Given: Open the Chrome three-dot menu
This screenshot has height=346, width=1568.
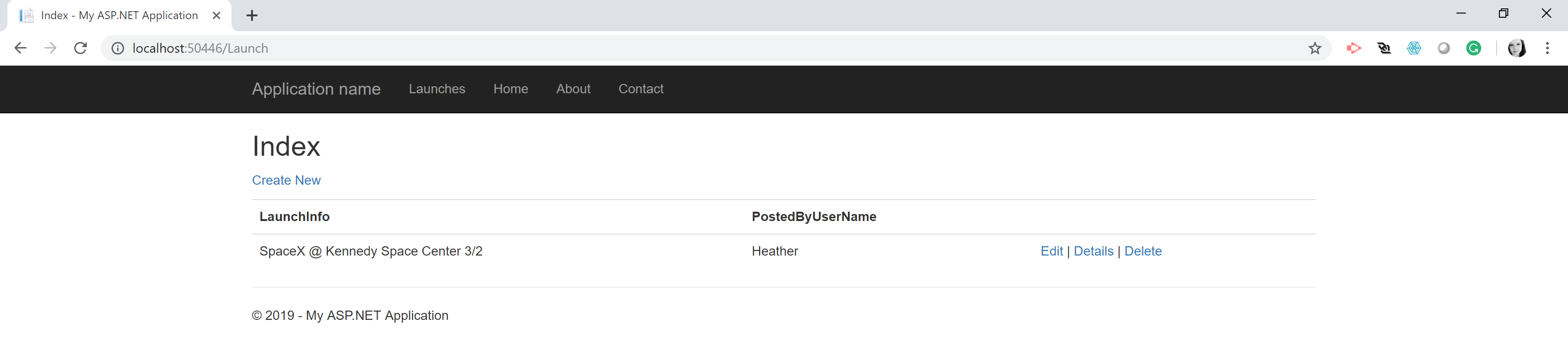Looking at the screenshot, I should pos(1547,48).
